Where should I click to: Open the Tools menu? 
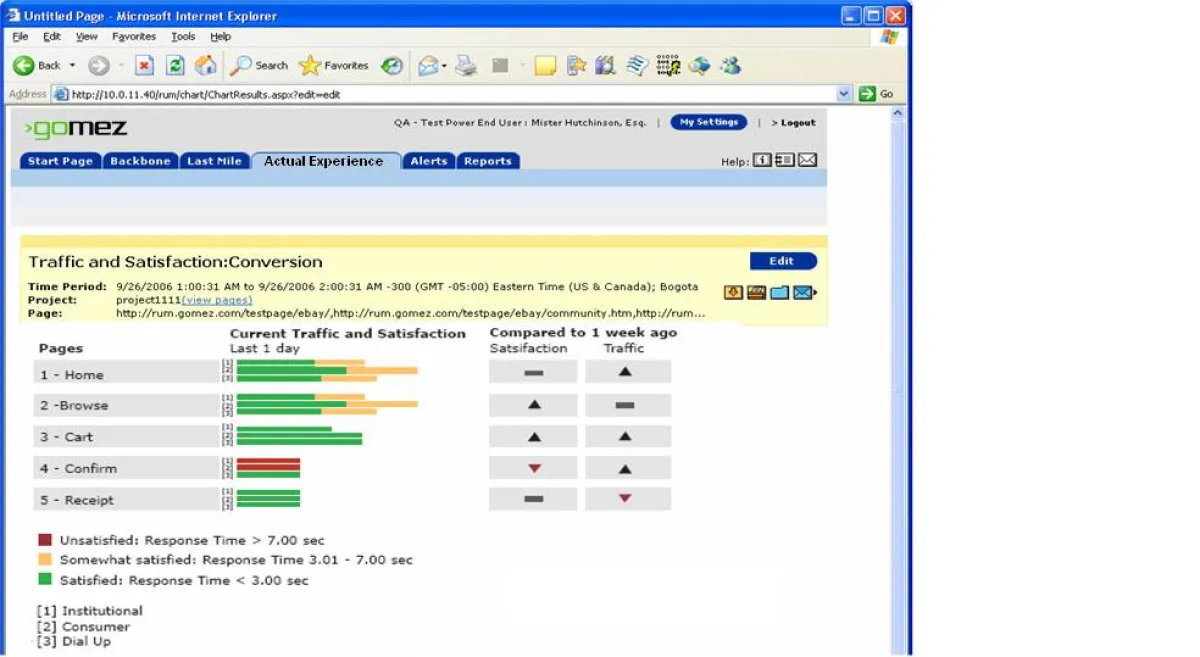(183, 37)
